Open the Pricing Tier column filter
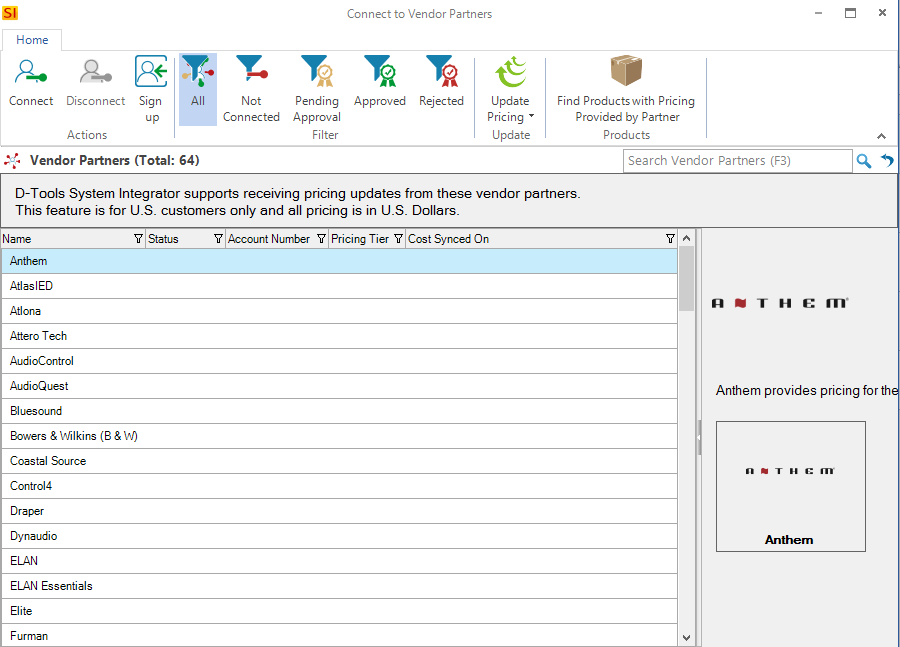Image resolution: width=900 pixels, height=647 pixels. [x=398, y=239]
